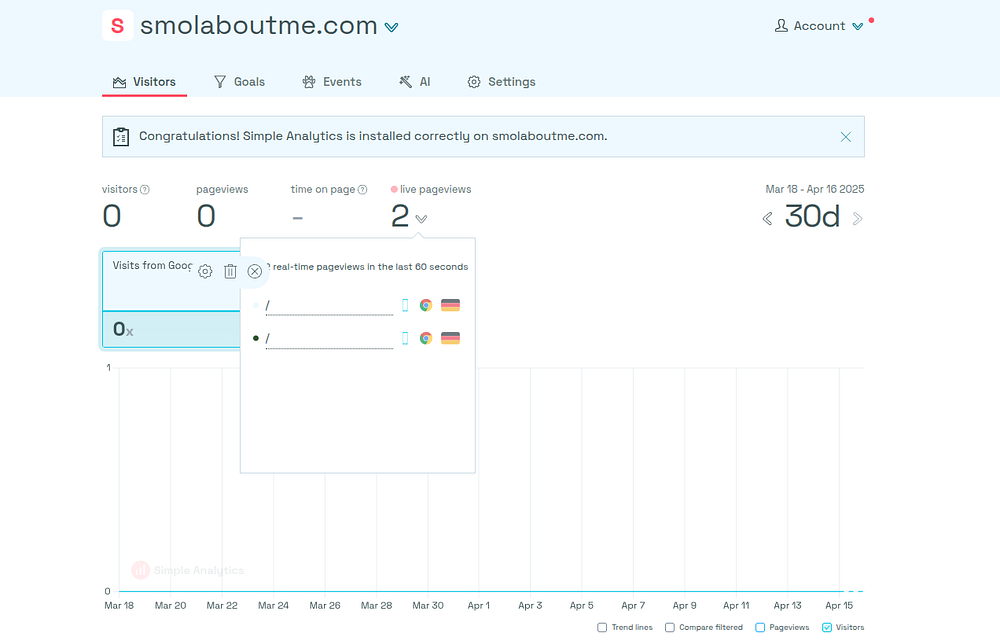Dismiss the installation congratulations banner
The width and height of the screenshot is (1000, 641).
(846, 136)
